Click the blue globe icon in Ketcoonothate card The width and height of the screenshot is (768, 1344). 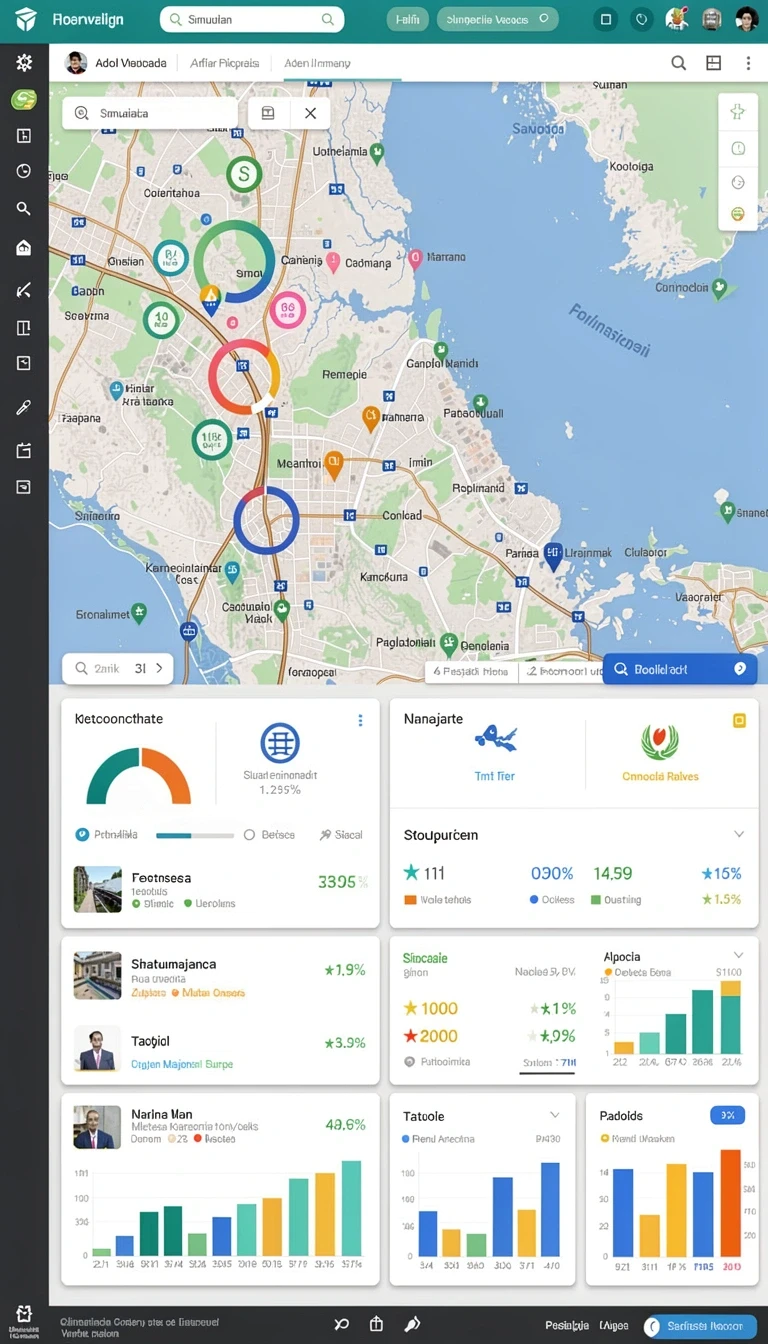pyautogui.click(x=280, y=743)
